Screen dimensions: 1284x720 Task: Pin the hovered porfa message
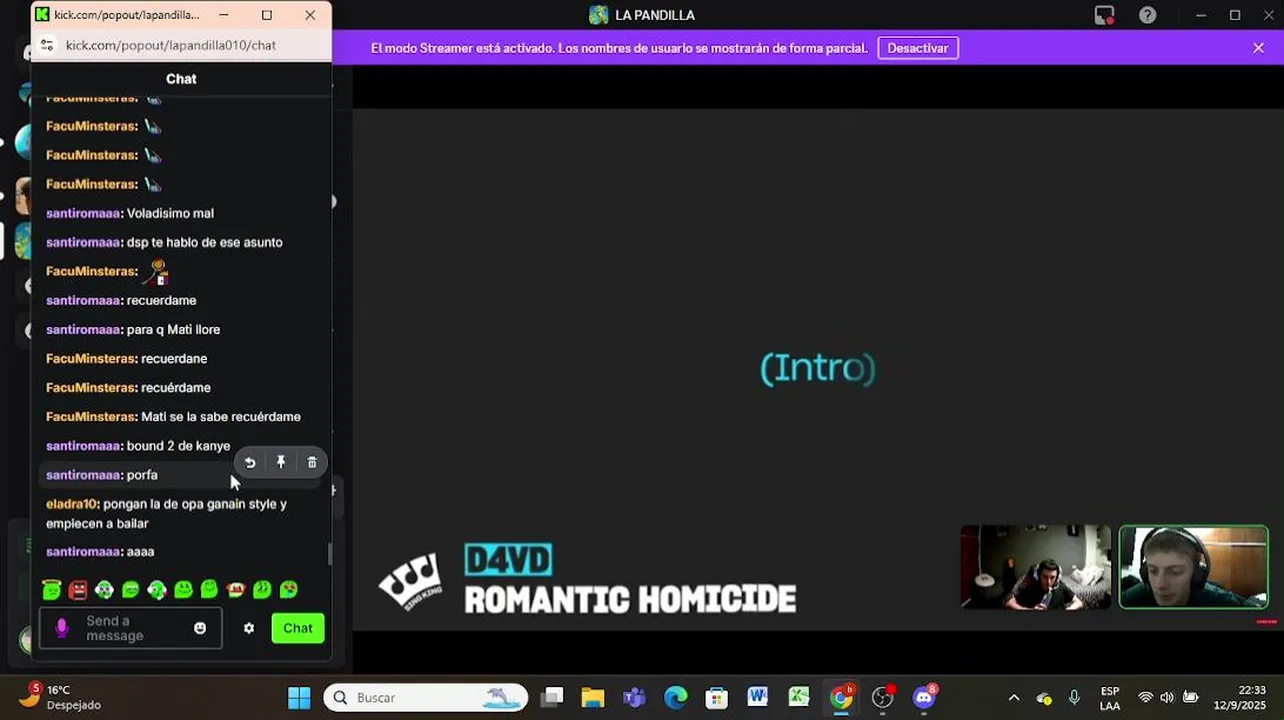pyautogui.click(x=281, y=462)
